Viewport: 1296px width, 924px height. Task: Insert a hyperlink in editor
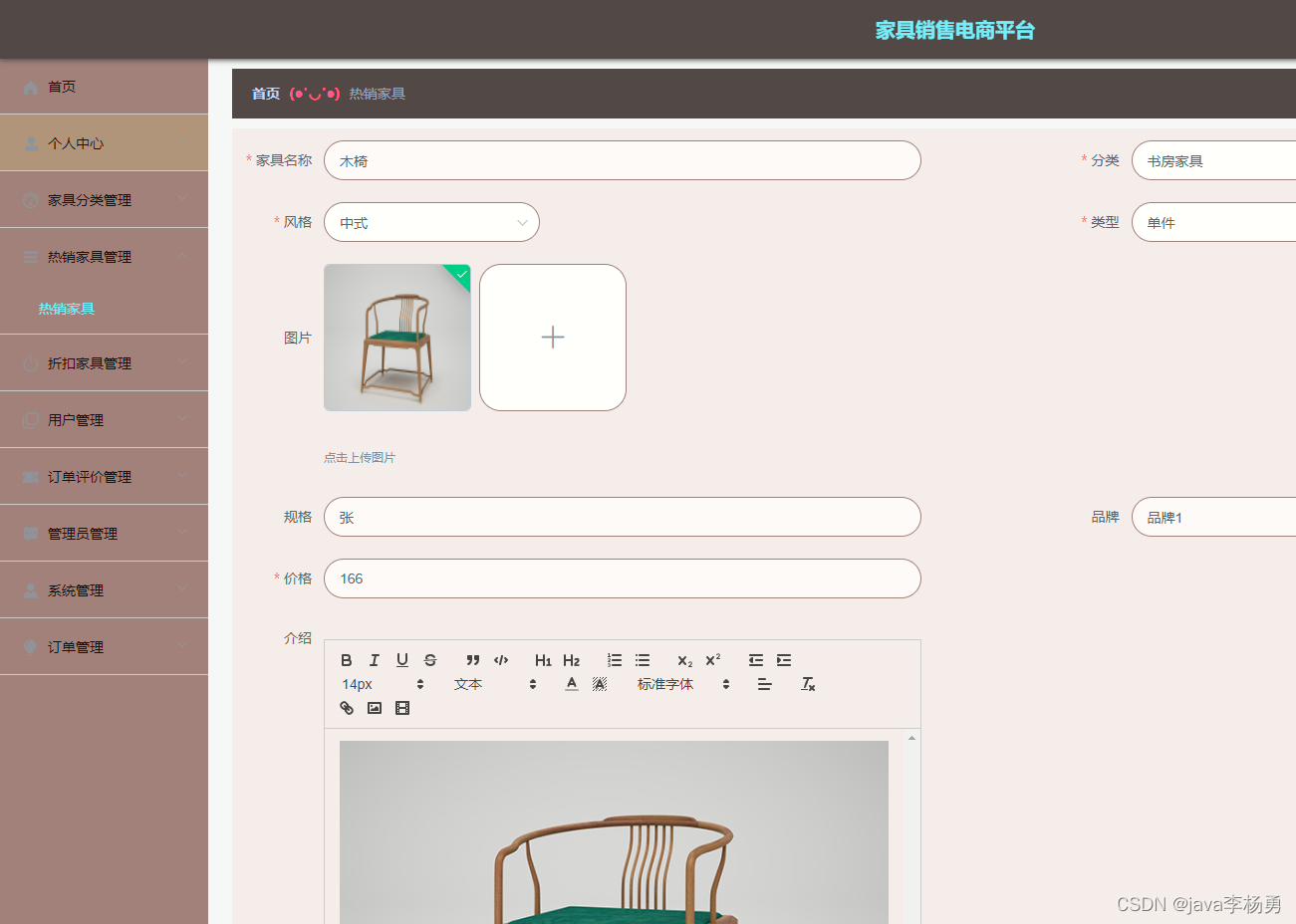(347, 708)
